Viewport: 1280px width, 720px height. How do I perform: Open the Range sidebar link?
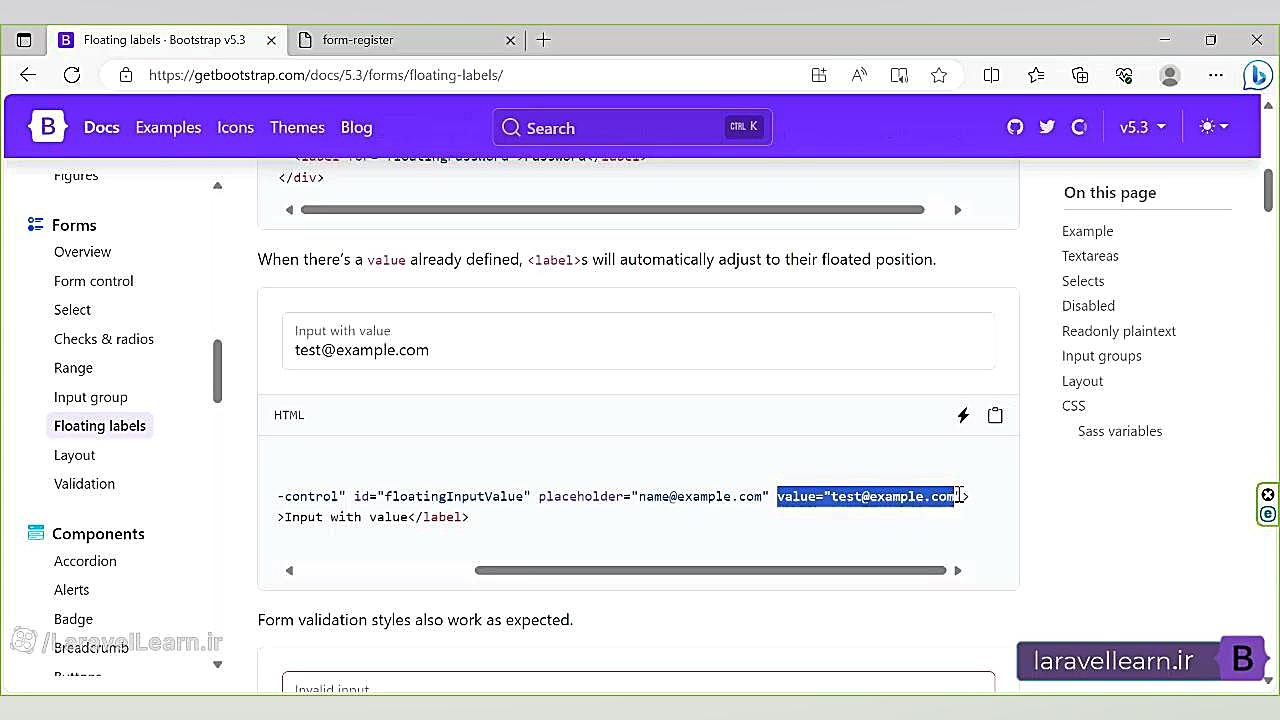tap(73, 368)
